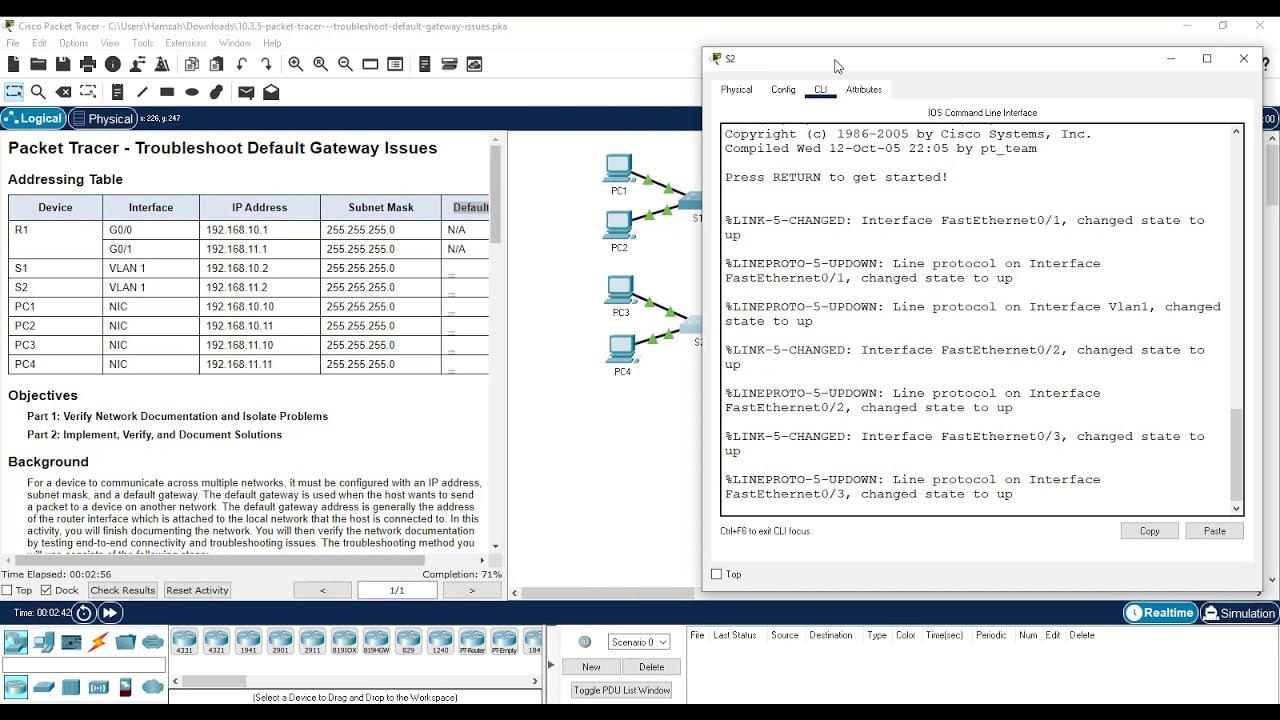The height and width of the screenshot is (720, 1280).
Task: Select Connections lightning bolt category
Action: pos(98,642)
